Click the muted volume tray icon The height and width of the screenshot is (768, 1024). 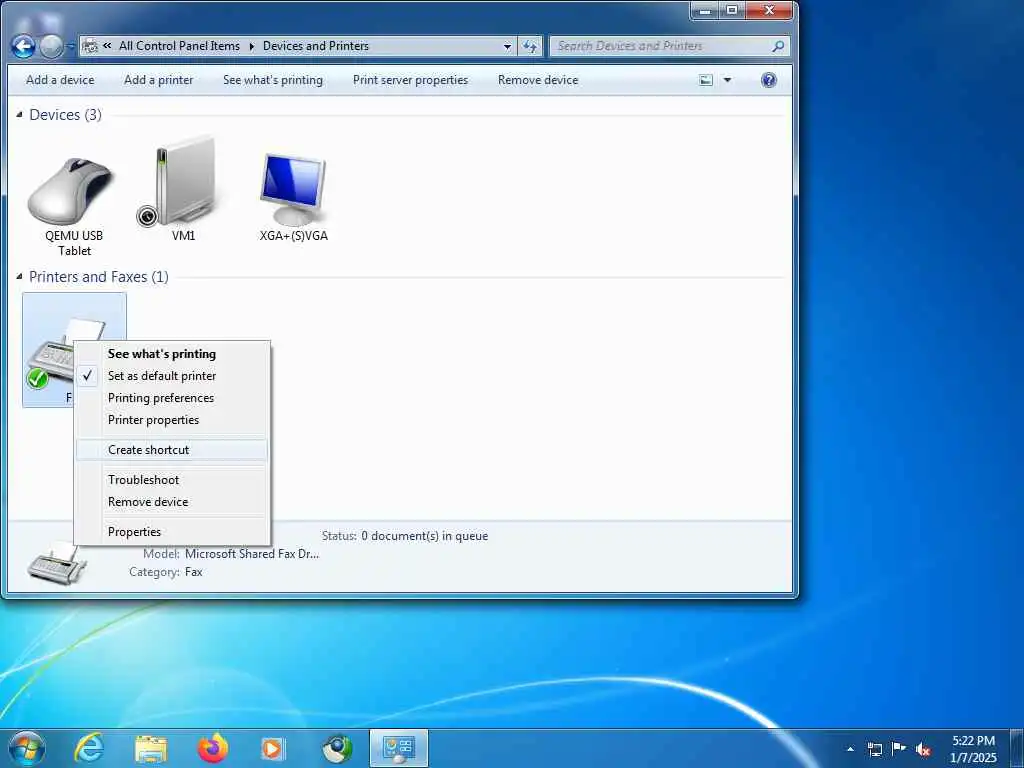click(923, 749)
